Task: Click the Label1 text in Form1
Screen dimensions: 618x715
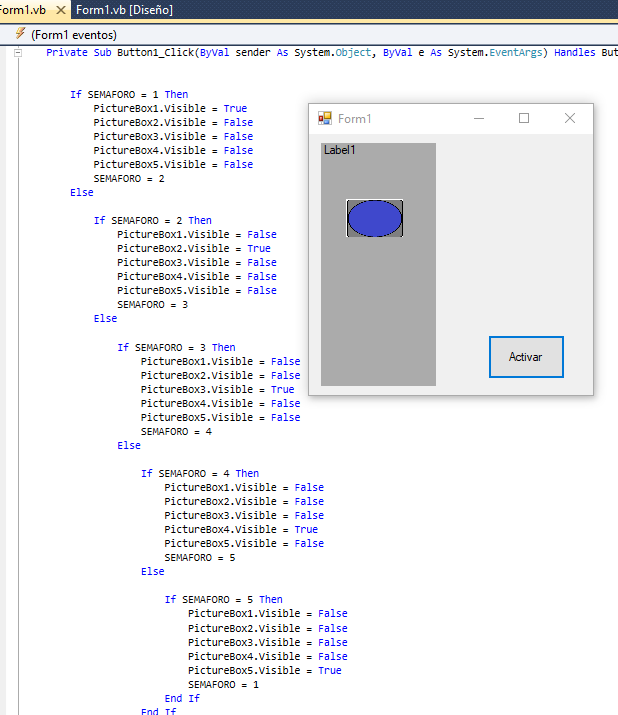Action: point(339,150)
